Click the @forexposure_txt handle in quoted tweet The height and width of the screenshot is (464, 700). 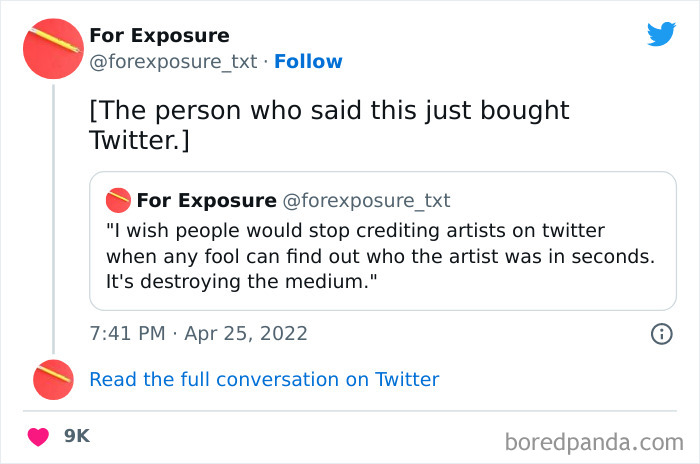point(367,200)
